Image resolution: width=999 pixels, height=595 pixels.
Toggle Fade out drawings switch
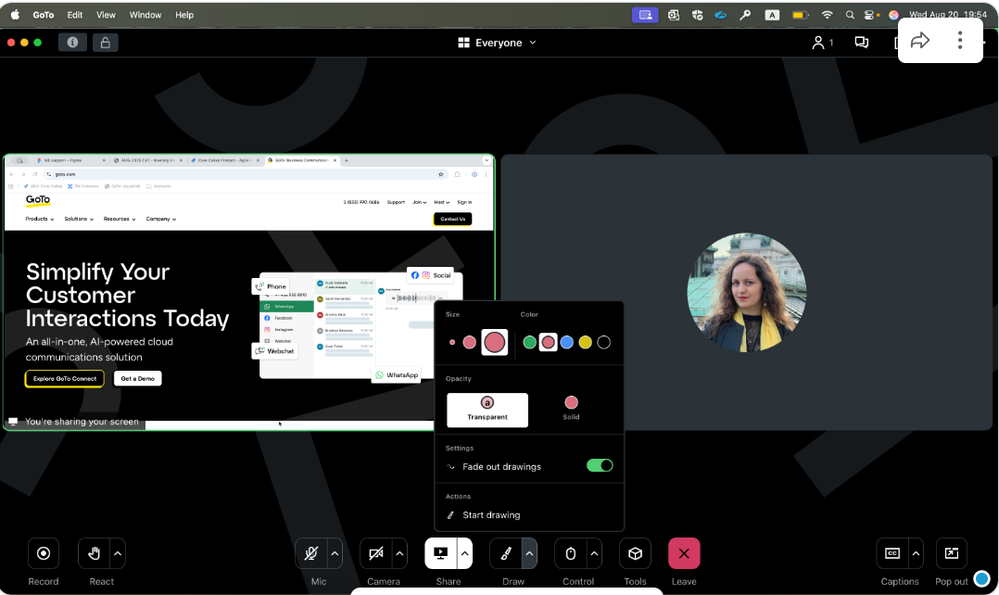(599, 466)
